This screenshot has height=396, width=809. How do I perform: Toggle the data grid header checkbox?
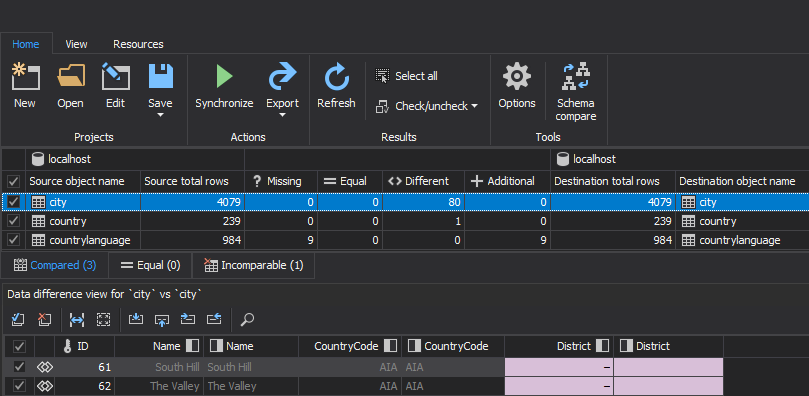tap(19, 346)
